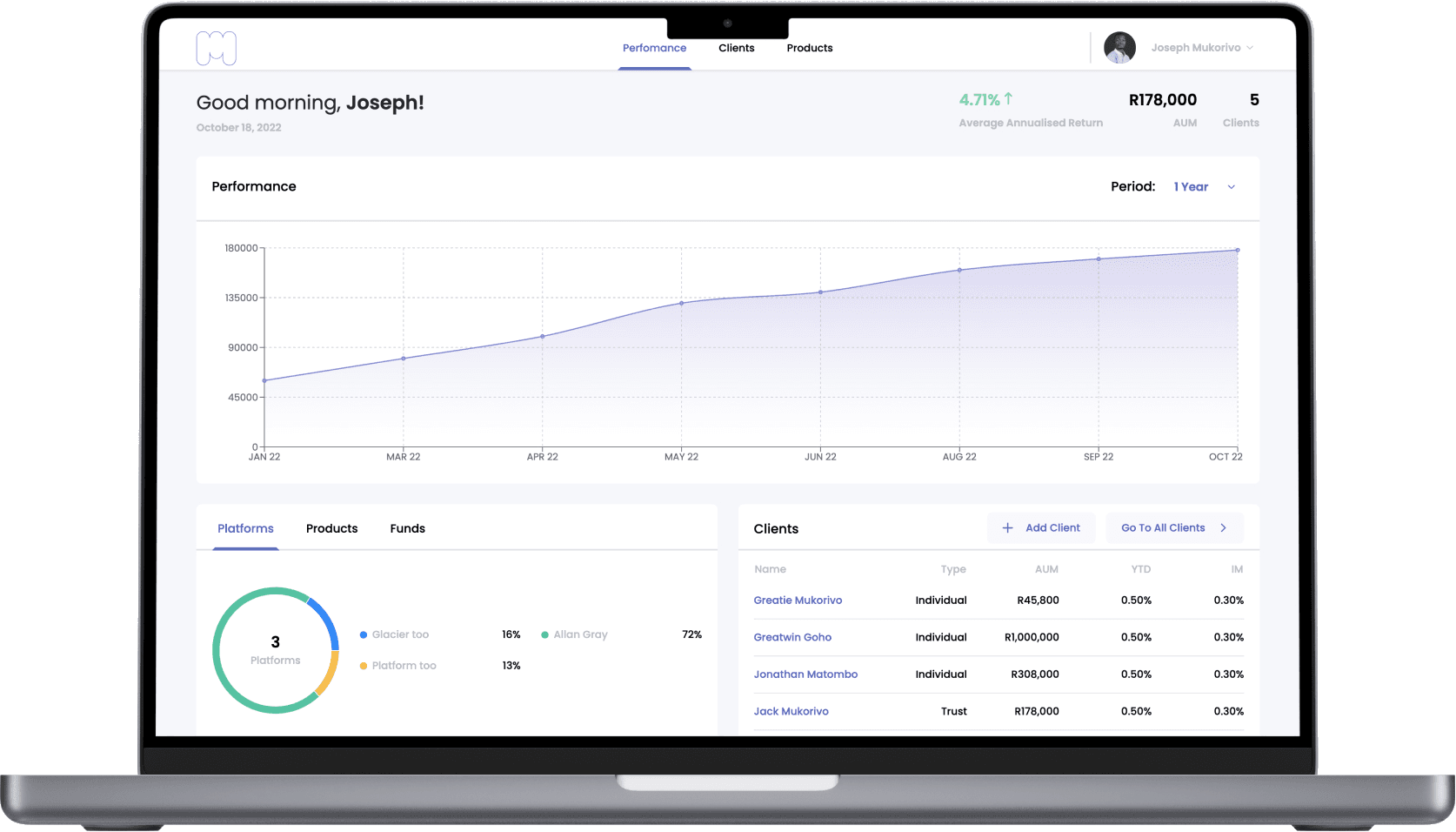This screenshot has width=1456, height=832.
Task: Open Joseph Mukorivo profile avatar
Action: tap(1119, 48)
